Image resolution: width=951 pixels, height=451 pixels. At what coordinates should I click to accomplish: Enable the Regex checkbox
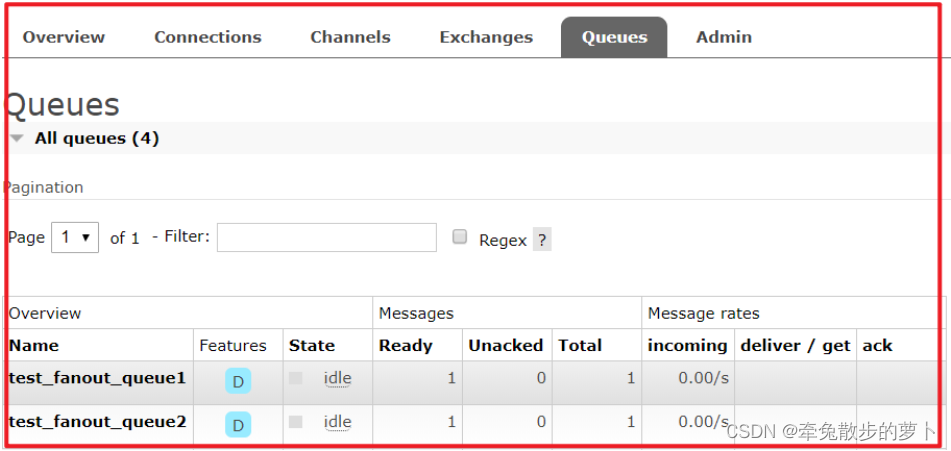pyautogui.click(x=460, y=237)
